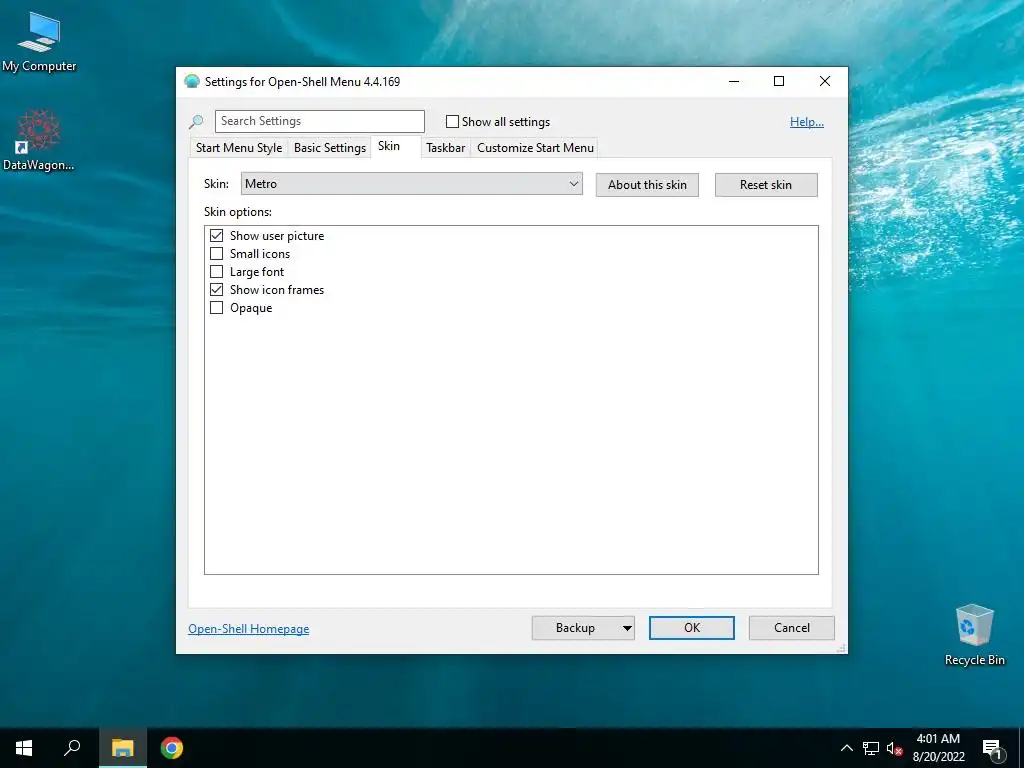Show hidden system tray icons

[x=846, y=748]
